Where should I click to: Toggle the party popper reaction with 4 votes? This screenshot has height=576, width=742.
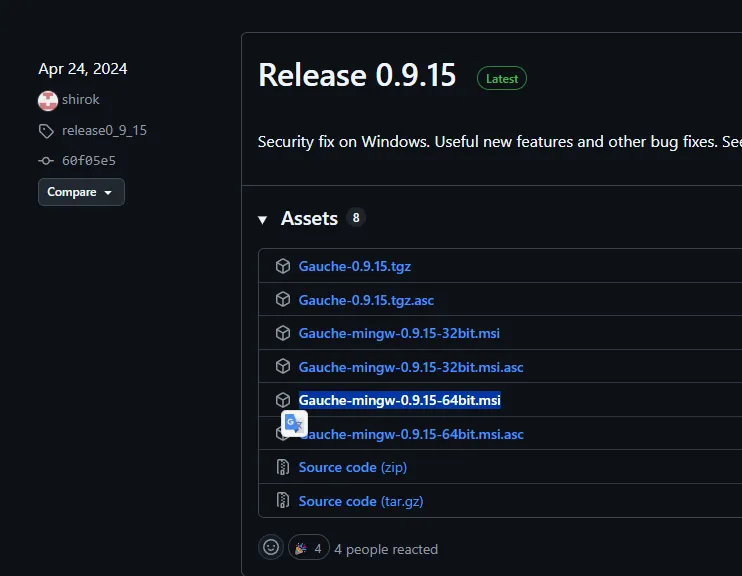[x=307, y=548]
